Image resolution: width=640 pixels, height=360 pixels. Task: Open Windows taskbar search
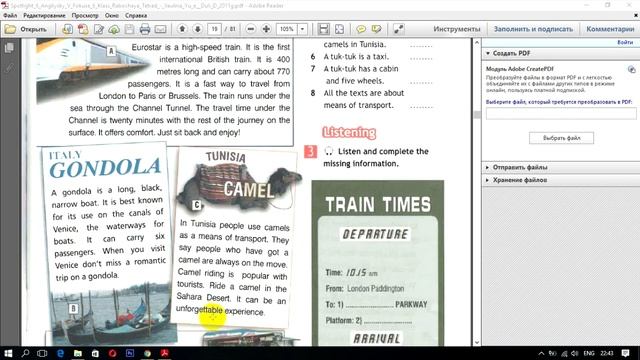point(25,353)
